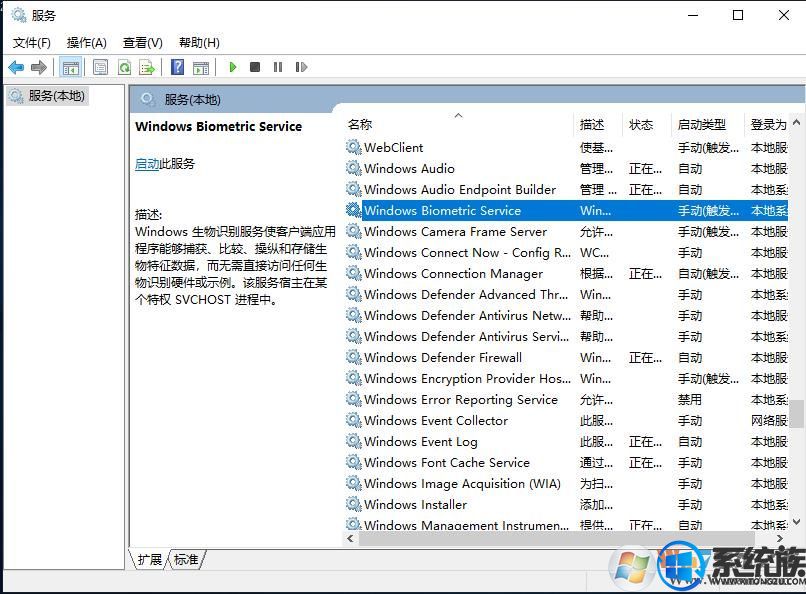
Task: Switch to the 扩展 tab
Action: pyautogui.click(x=150, y=559)
